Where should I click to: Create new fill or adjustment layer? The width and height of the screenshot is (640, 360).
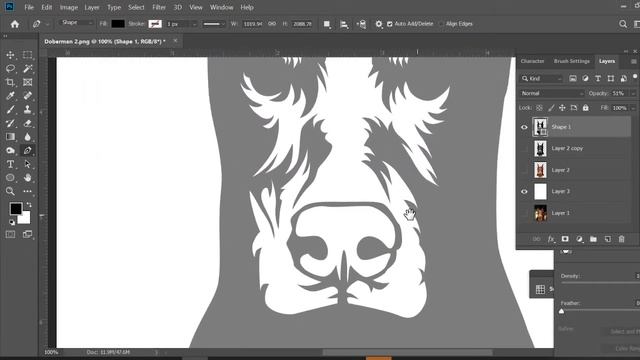pyautogui.click(x=579, y=239)
